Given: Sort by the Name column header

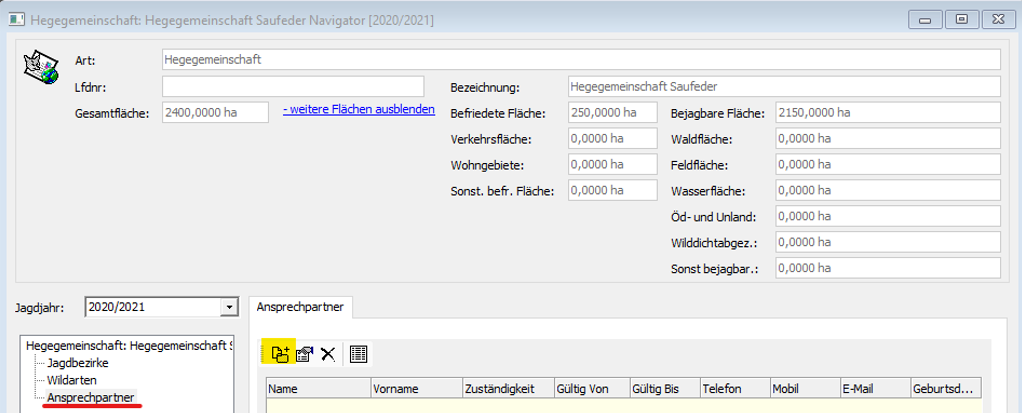Looking at the screenshot, I should pyautogui.click(x=317, y=389).
